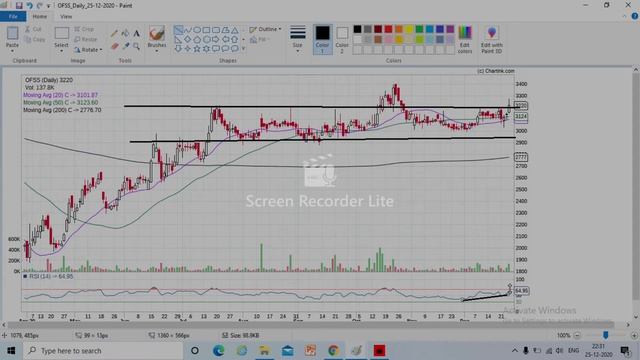Viewport: 640px width, 360px height.
Task: Open the Paste dropdown arrow
Action: click(x=12, y=51)
